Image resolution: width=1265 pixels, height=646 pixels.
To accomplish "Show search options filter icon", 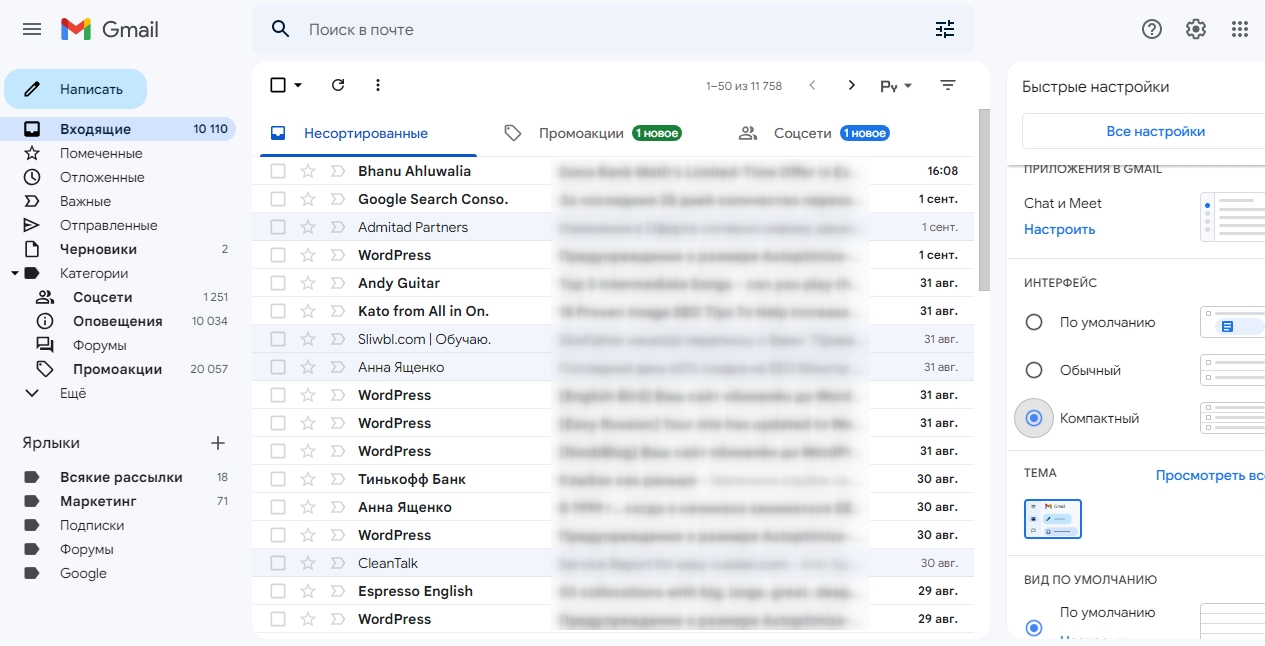I will pos(945,29).
